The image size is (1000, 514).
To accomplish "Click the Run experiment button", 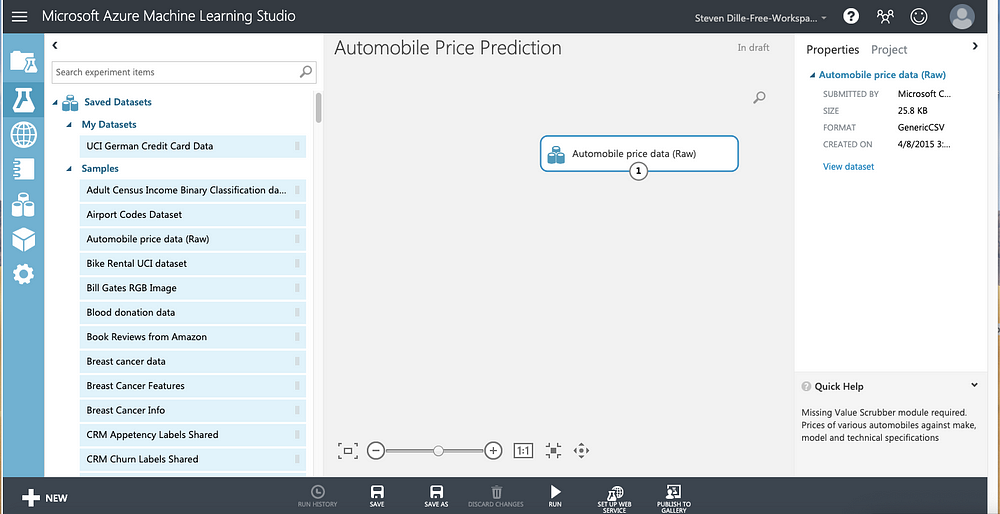I will point(555,496).
